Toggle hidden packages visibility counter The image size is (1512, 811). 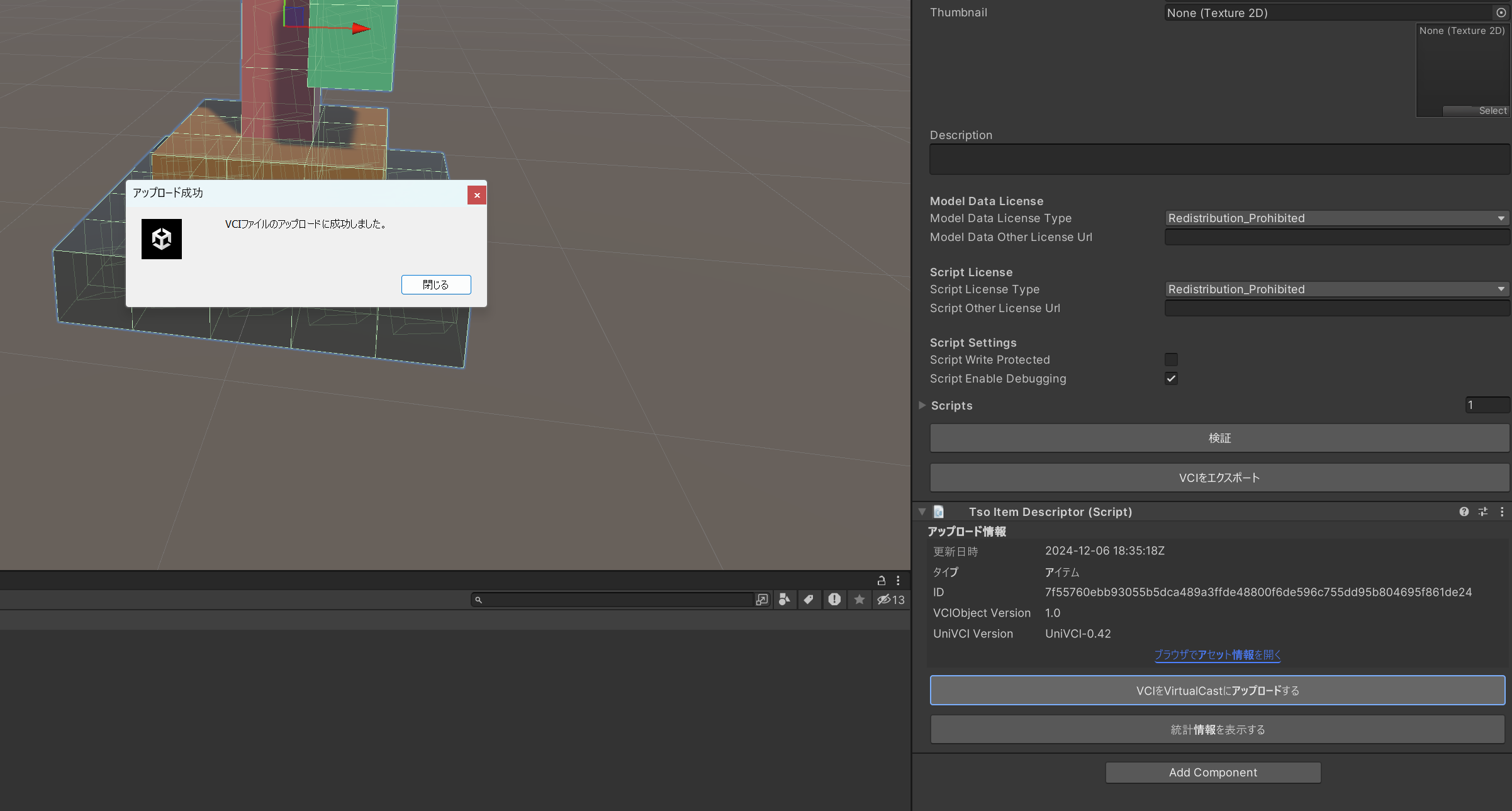click(891, 600)
